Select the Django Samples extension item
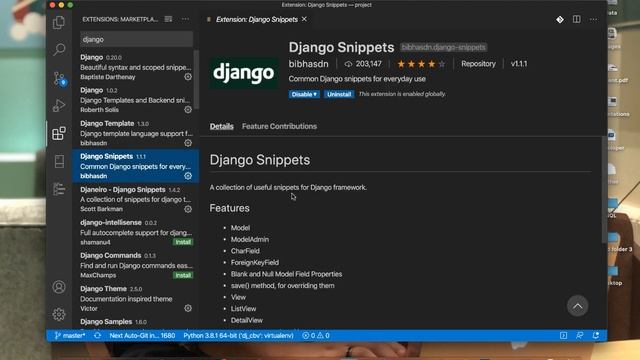 pos(136,322)
